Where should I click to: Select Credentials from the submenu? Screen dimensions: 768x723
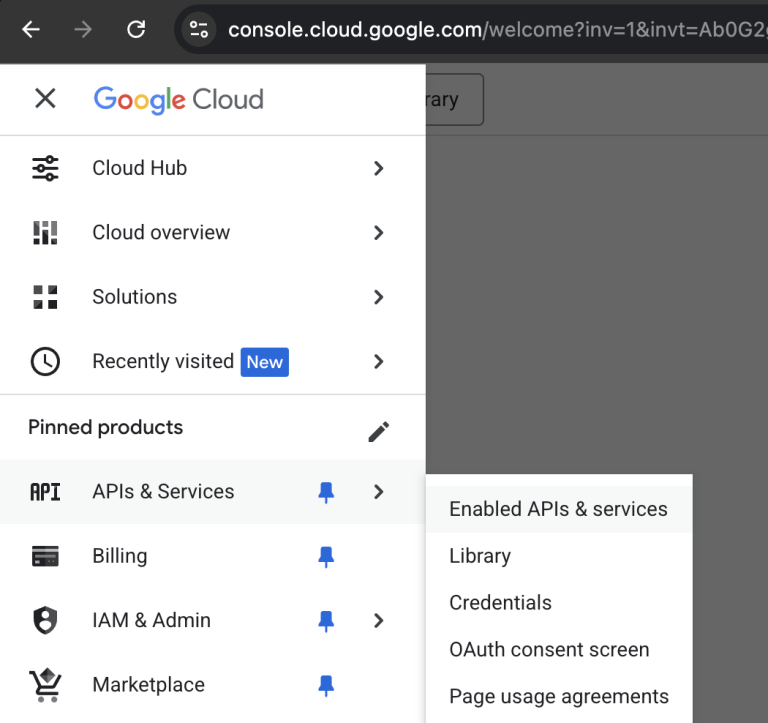point(500,603)
